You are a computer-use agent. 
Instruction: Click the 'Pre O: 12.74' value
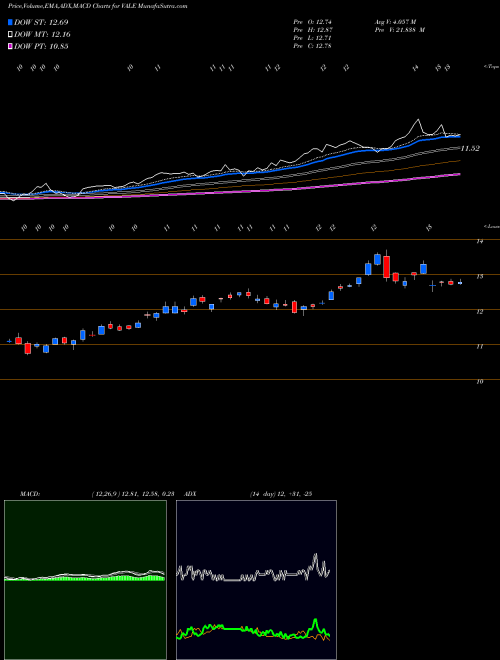(313, 22)
